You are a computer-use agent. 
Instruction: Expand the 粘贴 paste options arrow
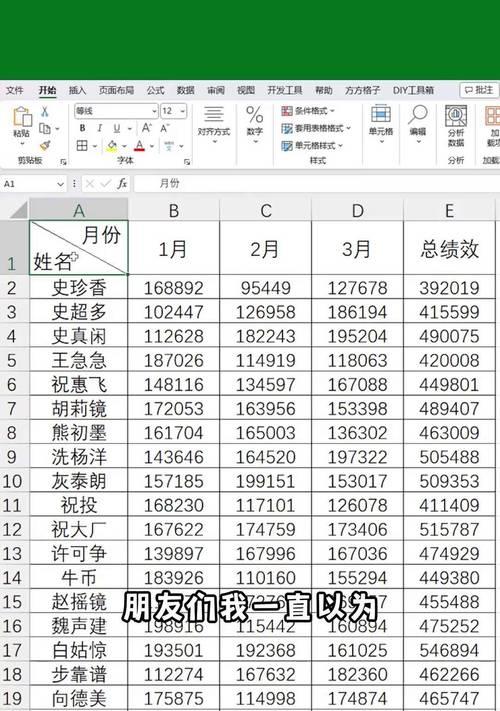pos(21,144)
